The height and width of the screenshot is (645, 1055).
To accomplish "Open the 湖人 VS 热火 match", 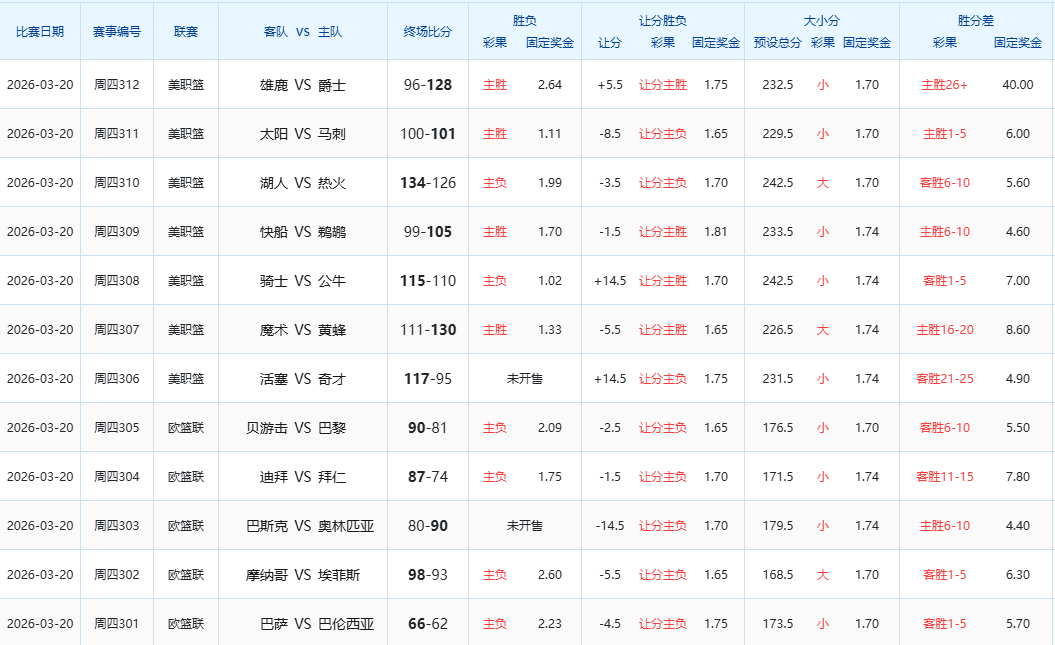I will [302, 183].
